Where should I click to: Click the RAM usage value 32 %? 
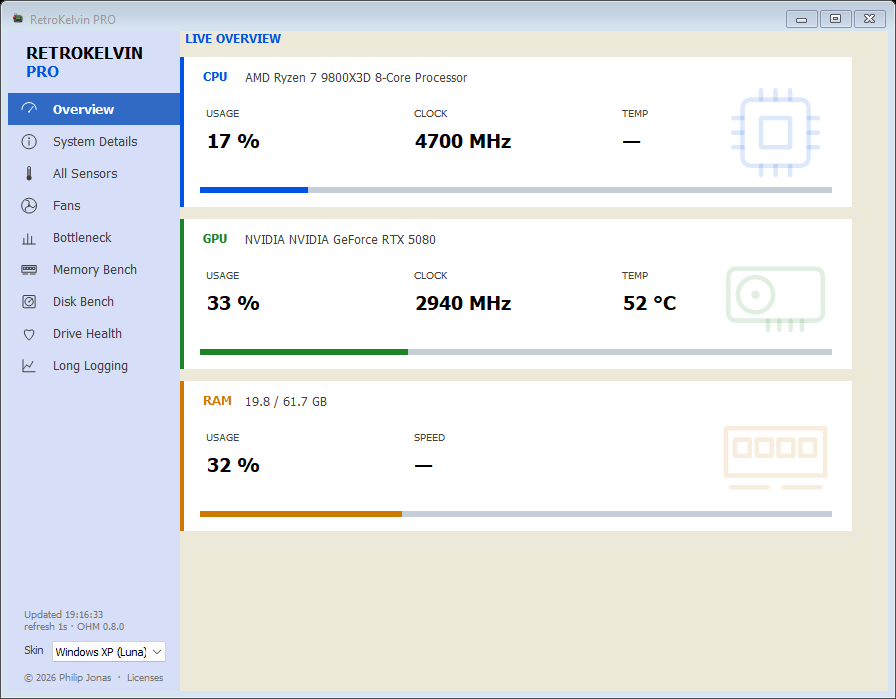point(233,465)
